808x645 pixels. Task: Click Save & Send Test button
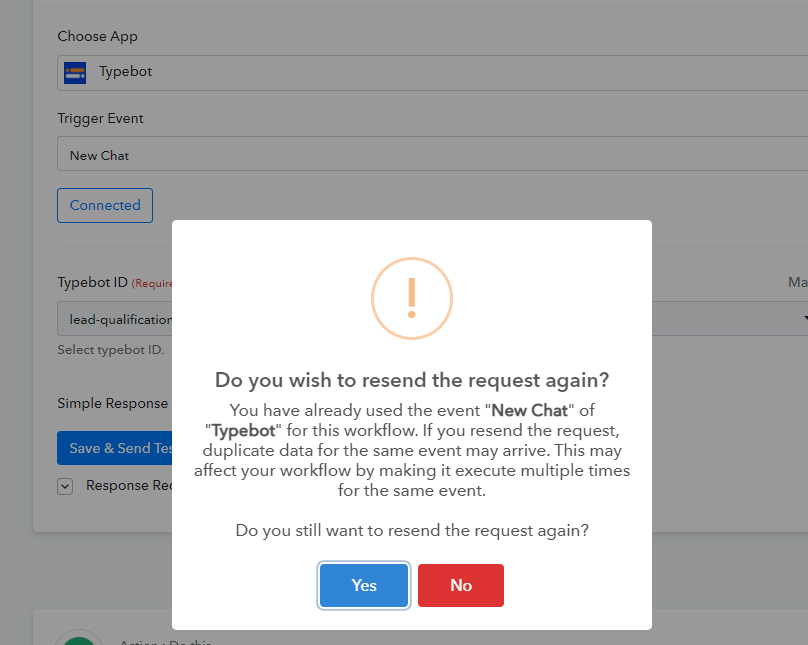(x=114, y=448)
